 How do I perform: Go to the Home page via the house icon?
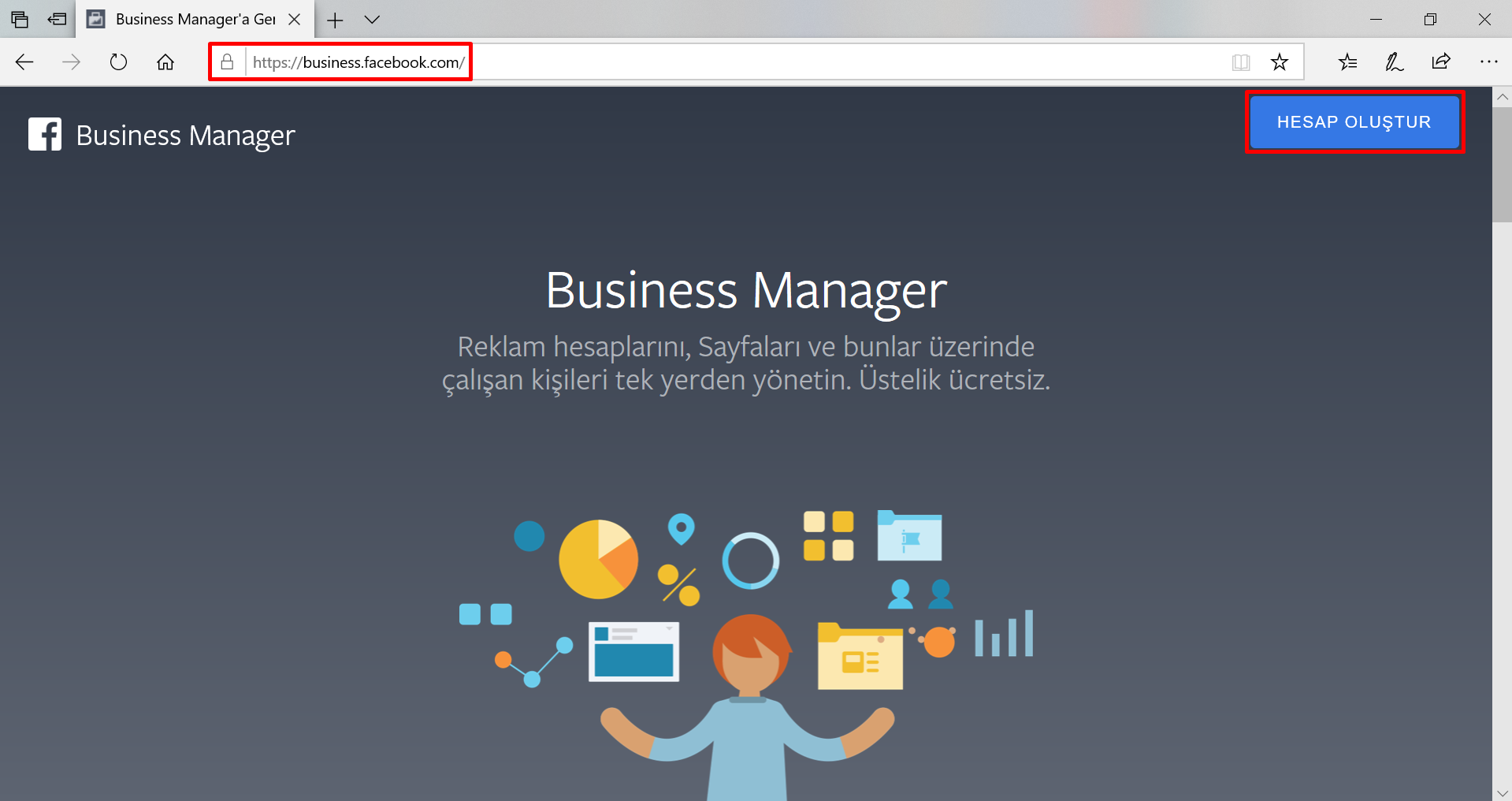pos(165,62)
